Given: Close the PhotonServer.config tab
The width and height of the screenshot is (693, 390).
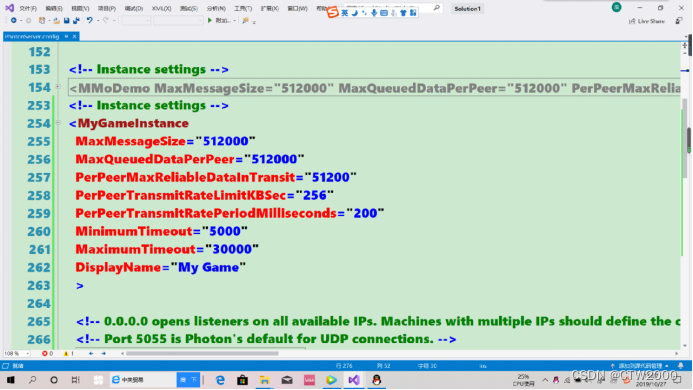Looking at the screenshot, I should [74, 36].
